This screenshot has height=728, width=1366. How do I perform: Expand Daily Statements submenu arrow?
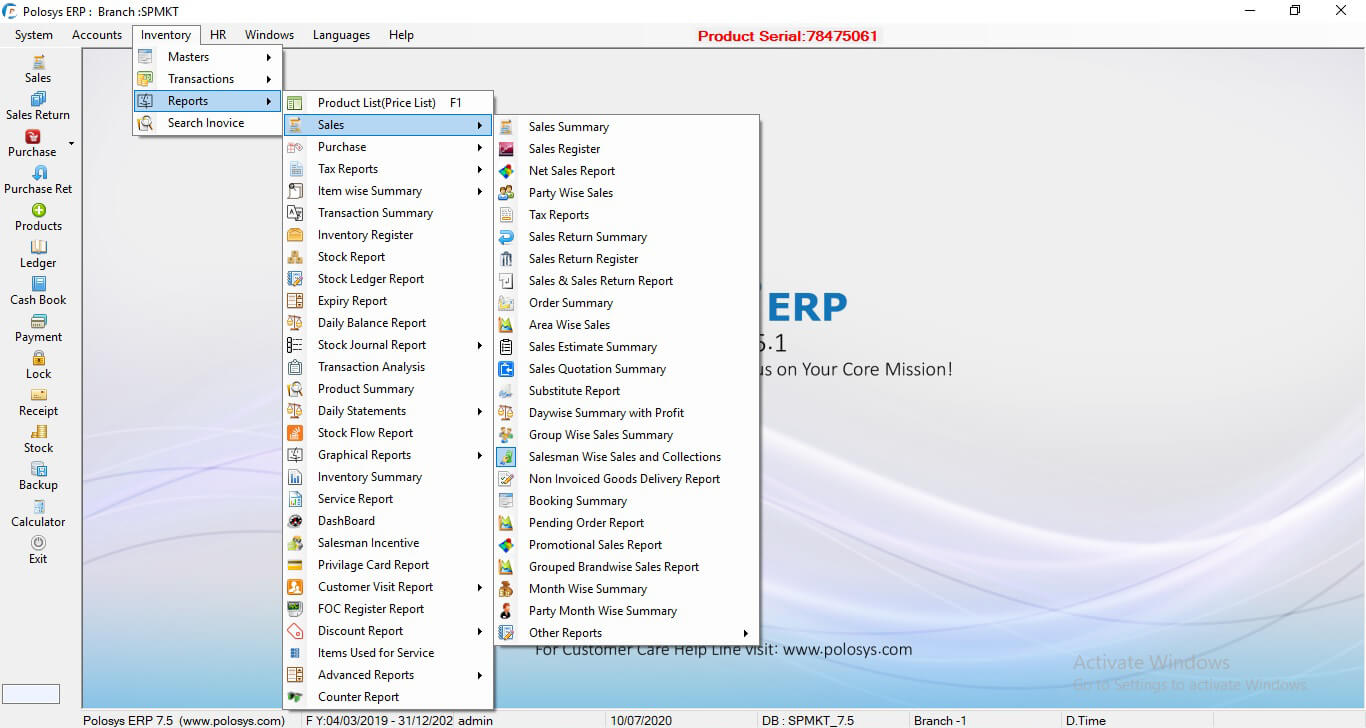tap(480, 411)
